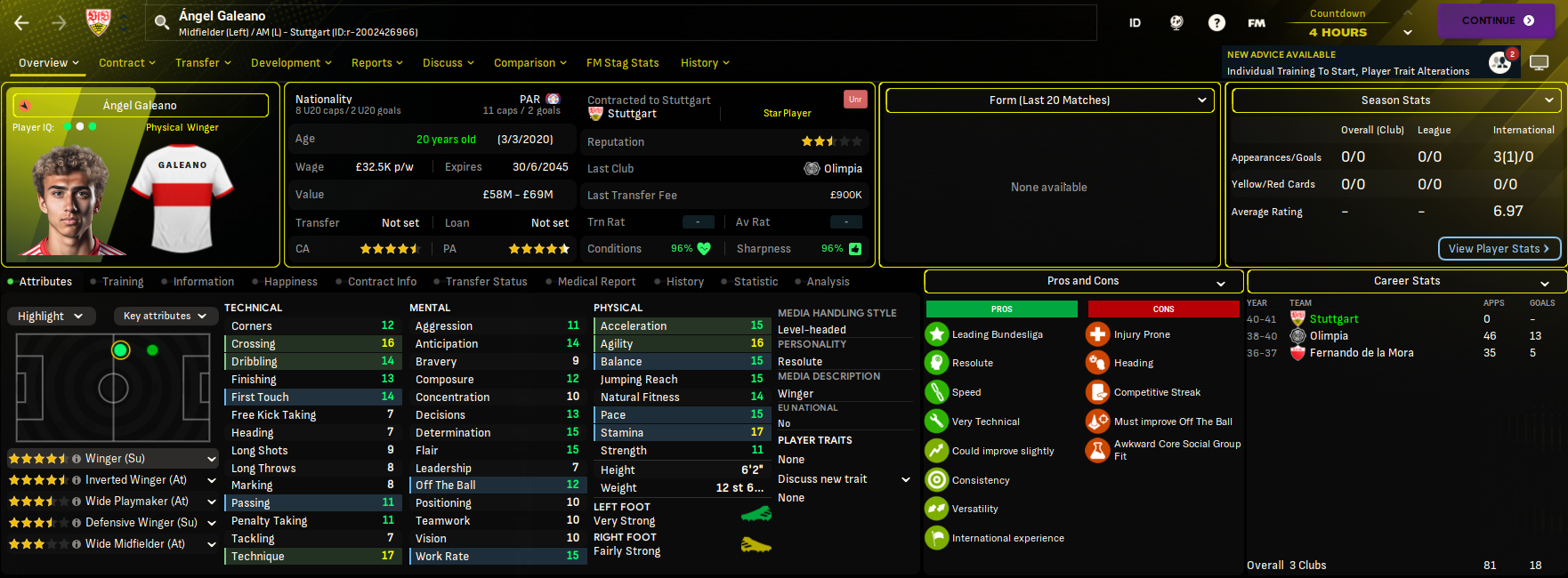Viewport: 1568px width, 578px height.
Task: Open the FM Stag Stats tab
Action: pos(622,63)
